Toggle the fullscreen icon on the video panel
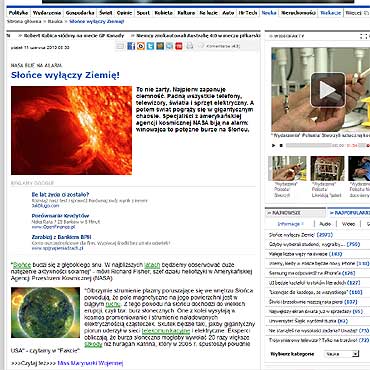The height and width of the screenshot is (370, 370). coord(363,36)
